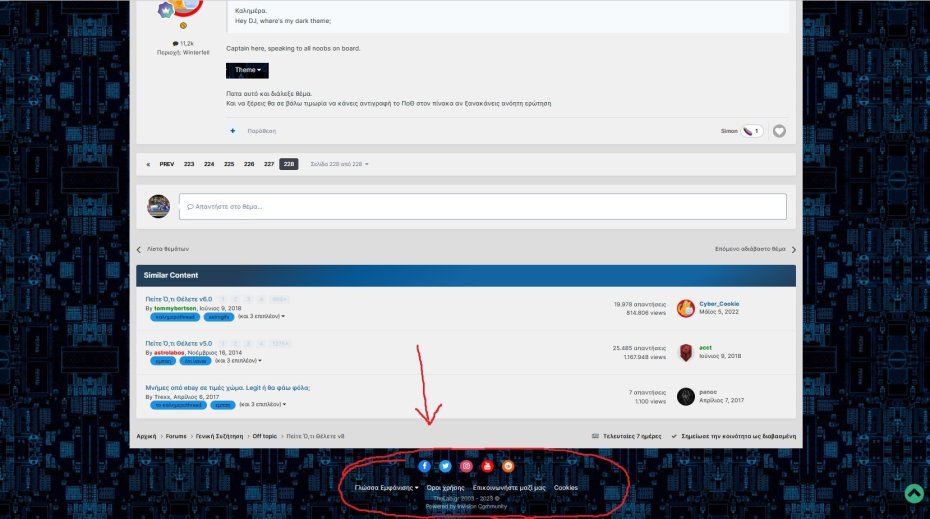Open aoet's profile name link
The image size is (930, 519).
pyautogui.click(x=705, y=348)
